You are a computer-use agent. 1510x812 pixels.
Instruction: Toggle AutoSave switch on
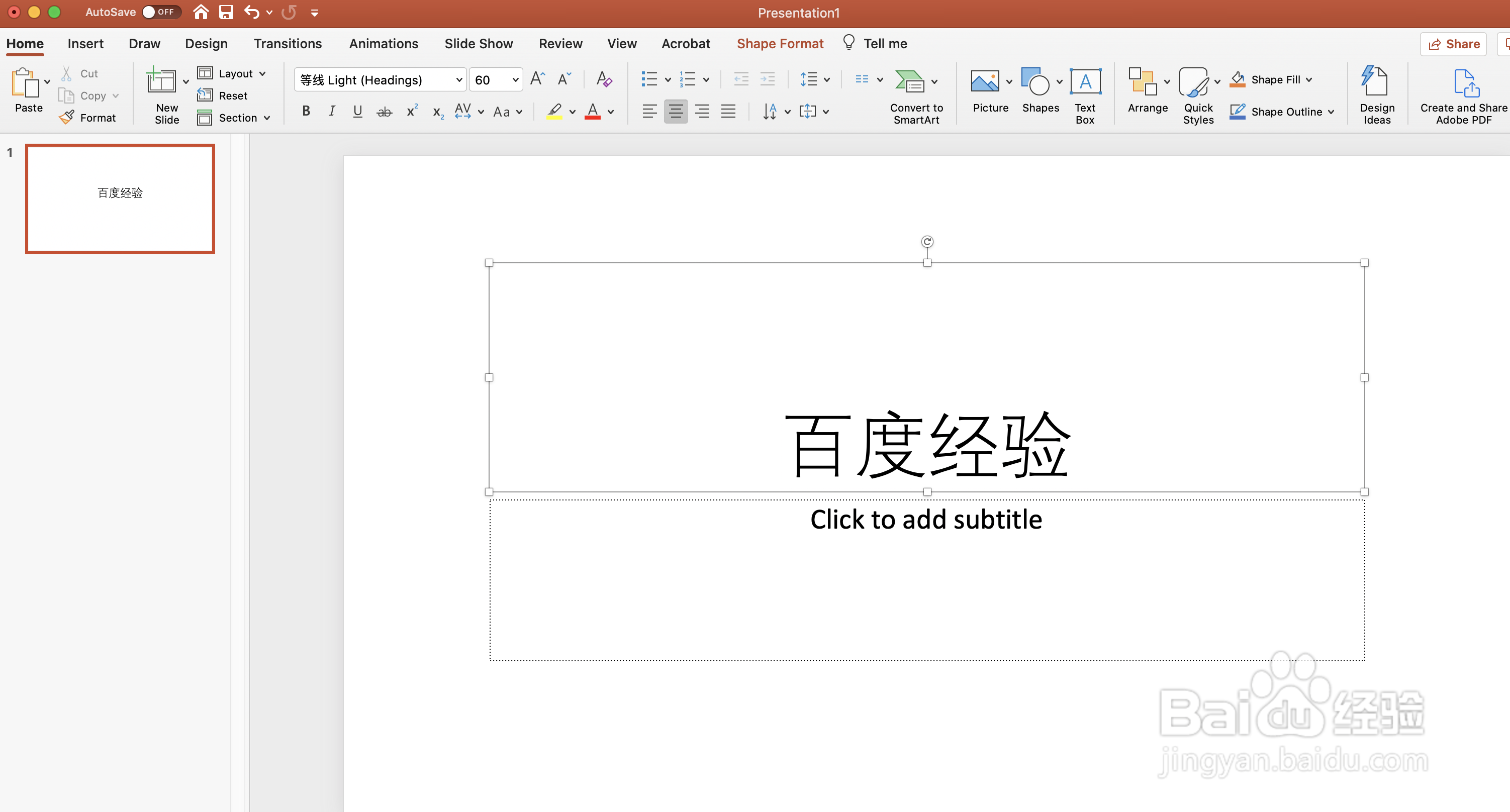click(161, 12)
